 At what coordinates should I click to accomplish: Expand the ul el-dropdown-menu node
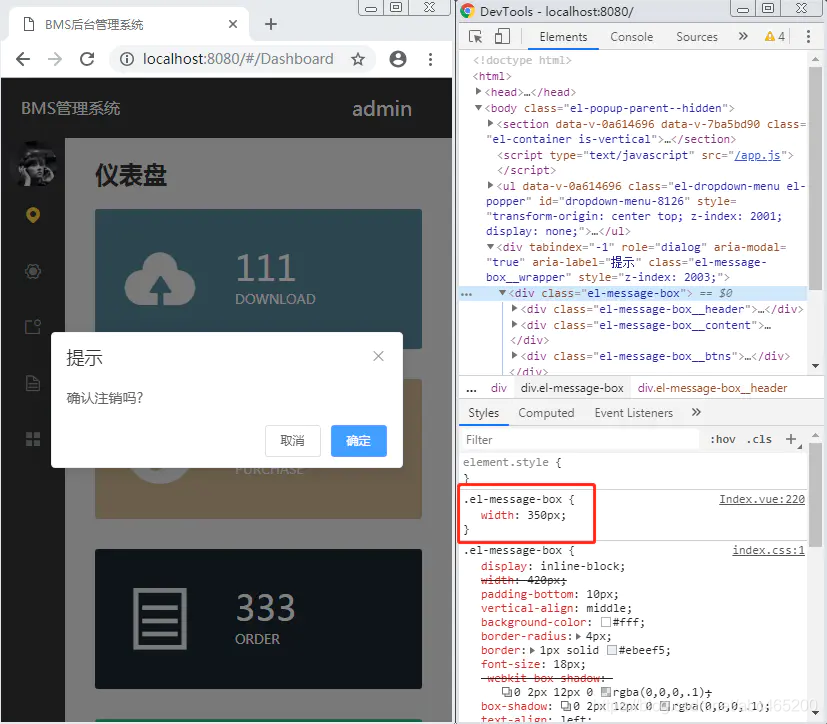[x=491, y=186]
